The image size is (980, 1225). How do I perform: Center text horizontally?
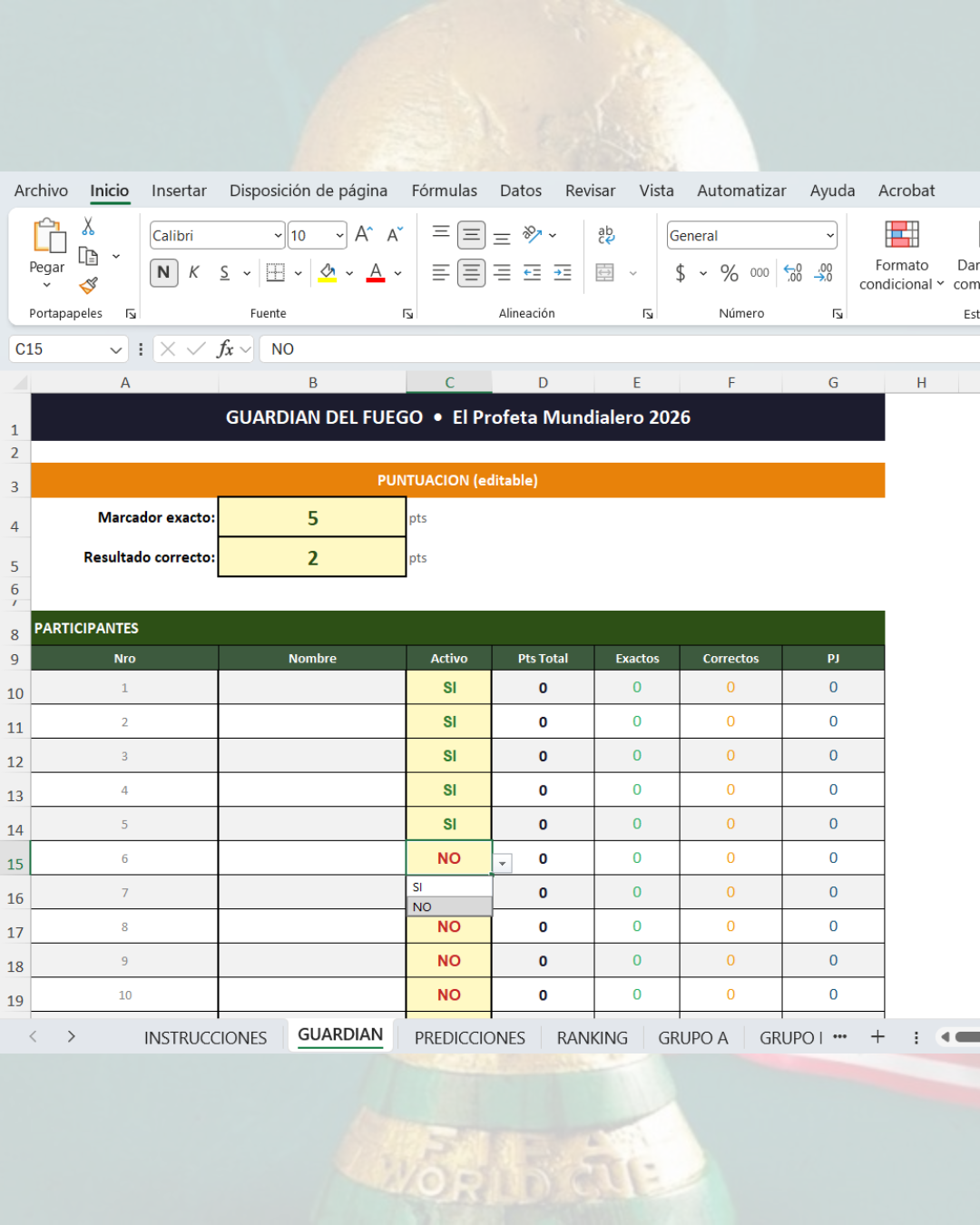point(471,272)
